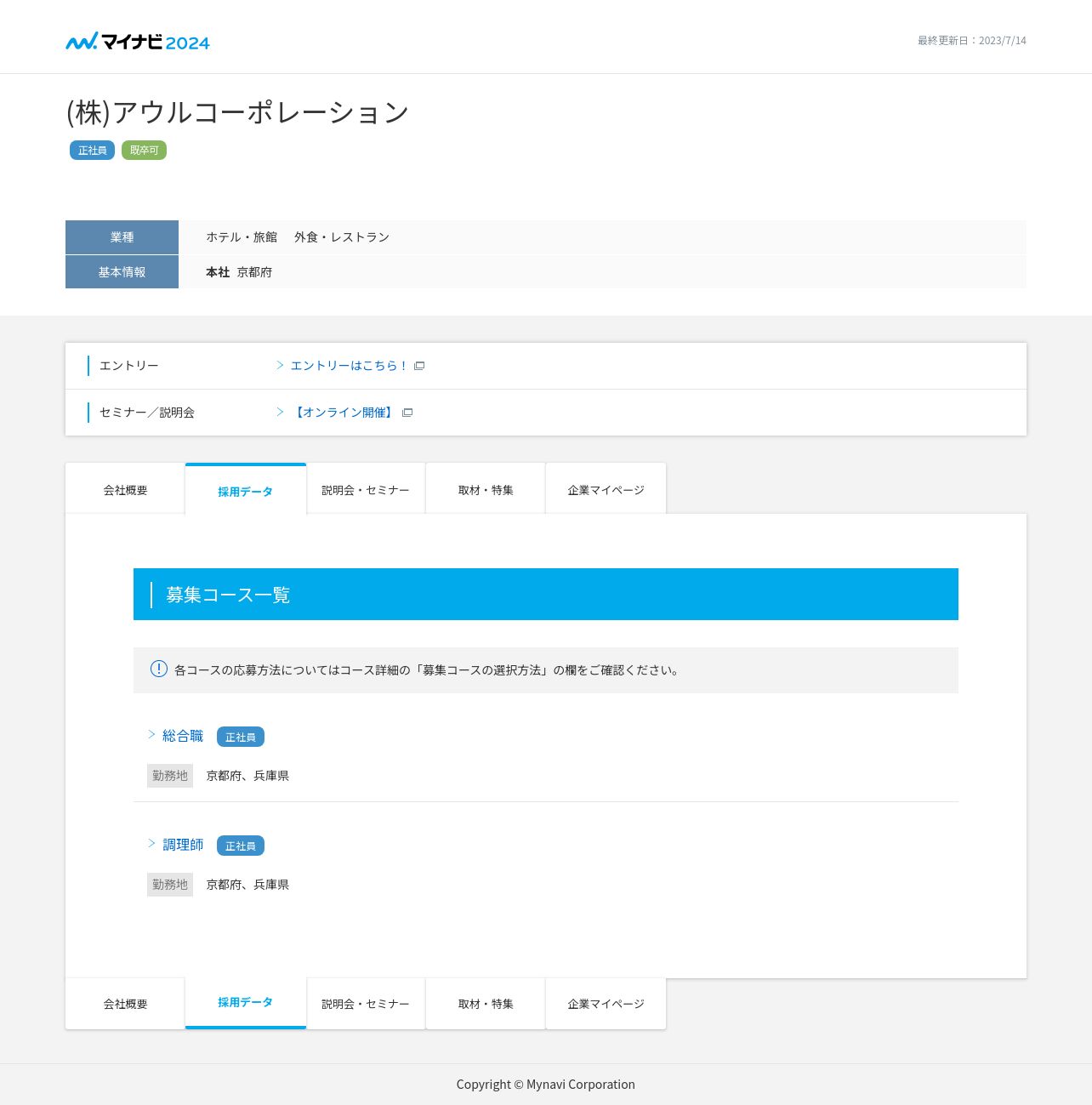Click the セミナー／説明会 row label
1092x1105 pixels.
point(147,413)
